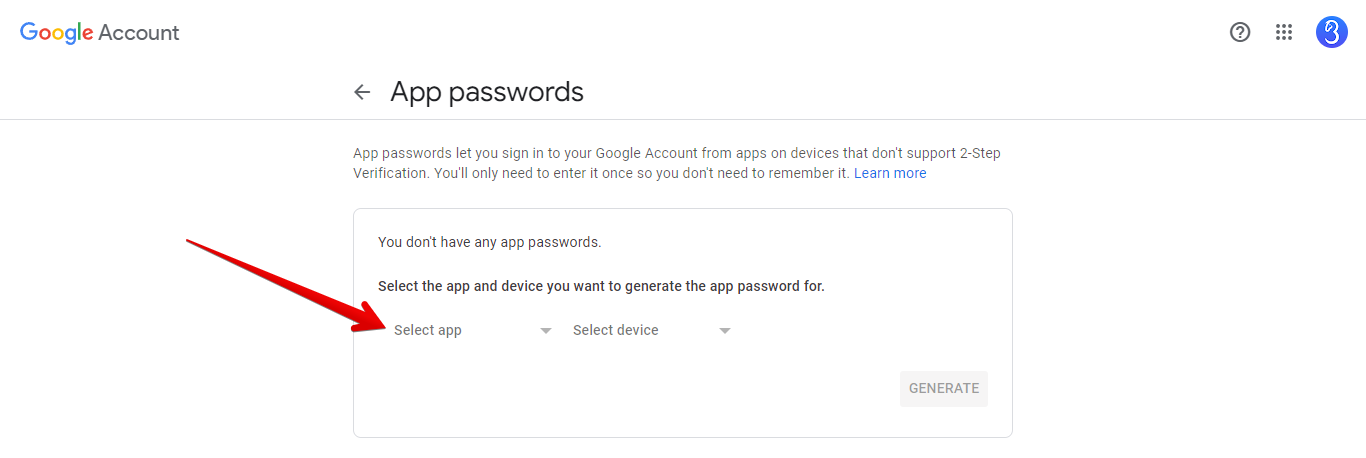
Task: Open the Help question mark icon
Action: coord(1240,32)
